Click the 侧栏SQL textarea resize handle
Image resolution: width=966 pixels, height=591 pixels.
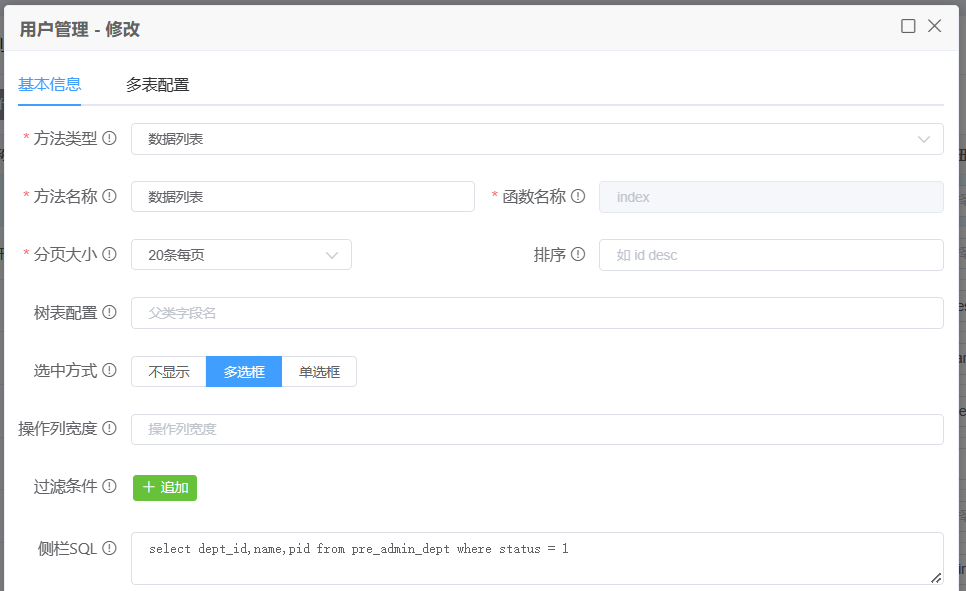(x=936, y=577)
